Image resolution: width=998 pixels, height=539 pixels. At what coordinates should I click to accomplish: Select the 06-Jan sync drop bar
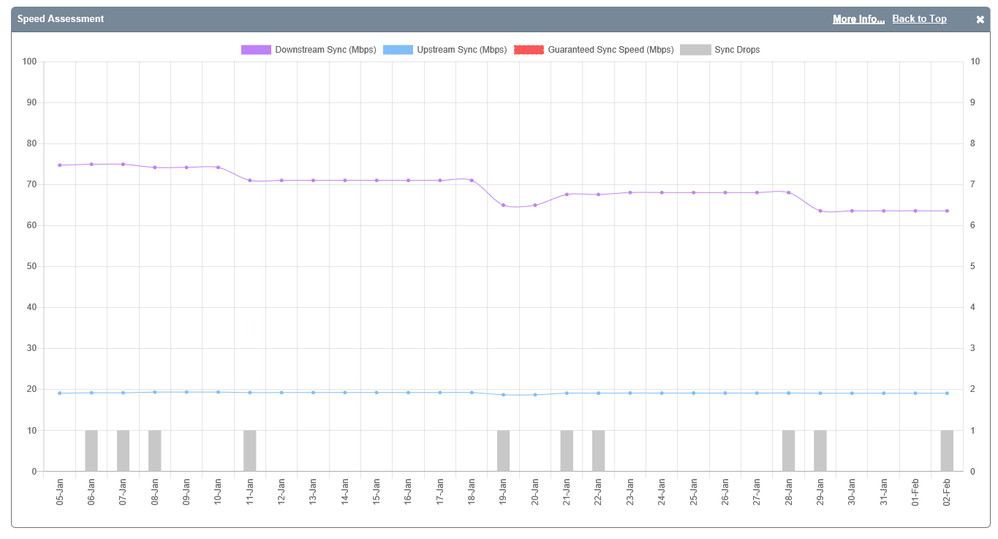coord(91,451)
